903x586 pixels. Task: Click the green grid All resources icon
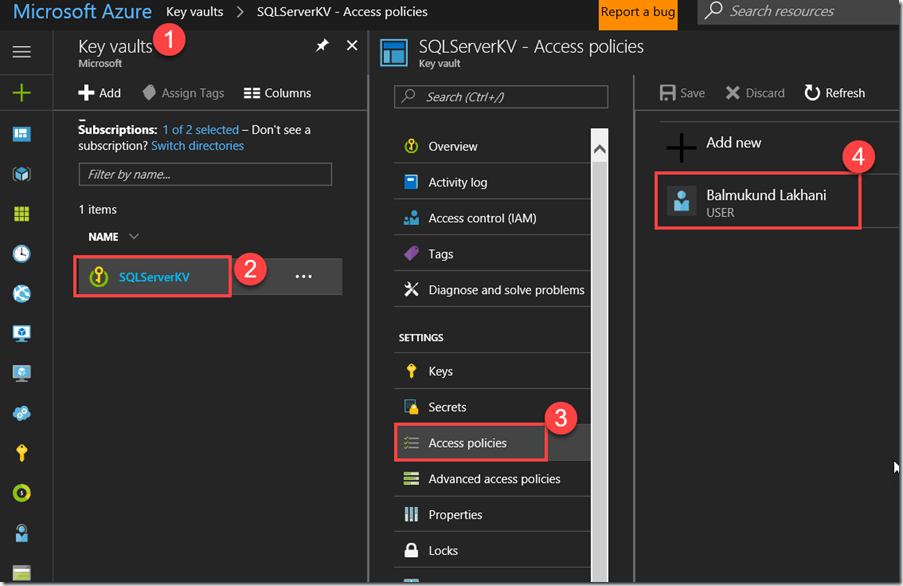pos(21,214)
